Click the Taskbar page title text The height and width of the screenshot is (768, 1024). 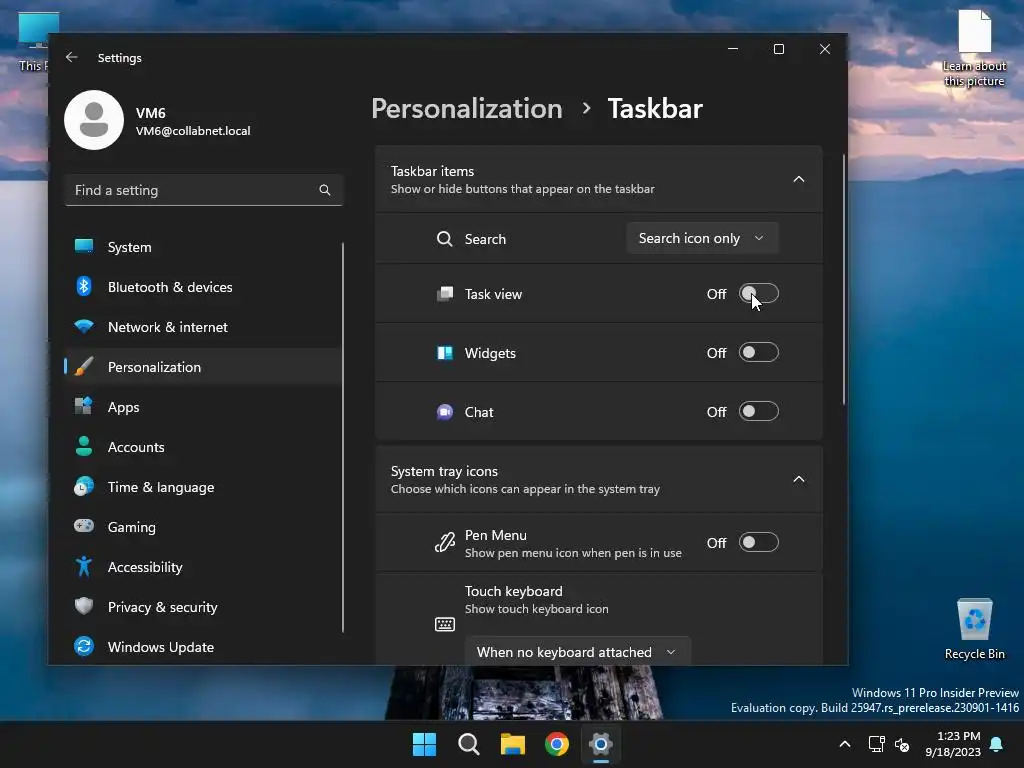click(655, 108)
